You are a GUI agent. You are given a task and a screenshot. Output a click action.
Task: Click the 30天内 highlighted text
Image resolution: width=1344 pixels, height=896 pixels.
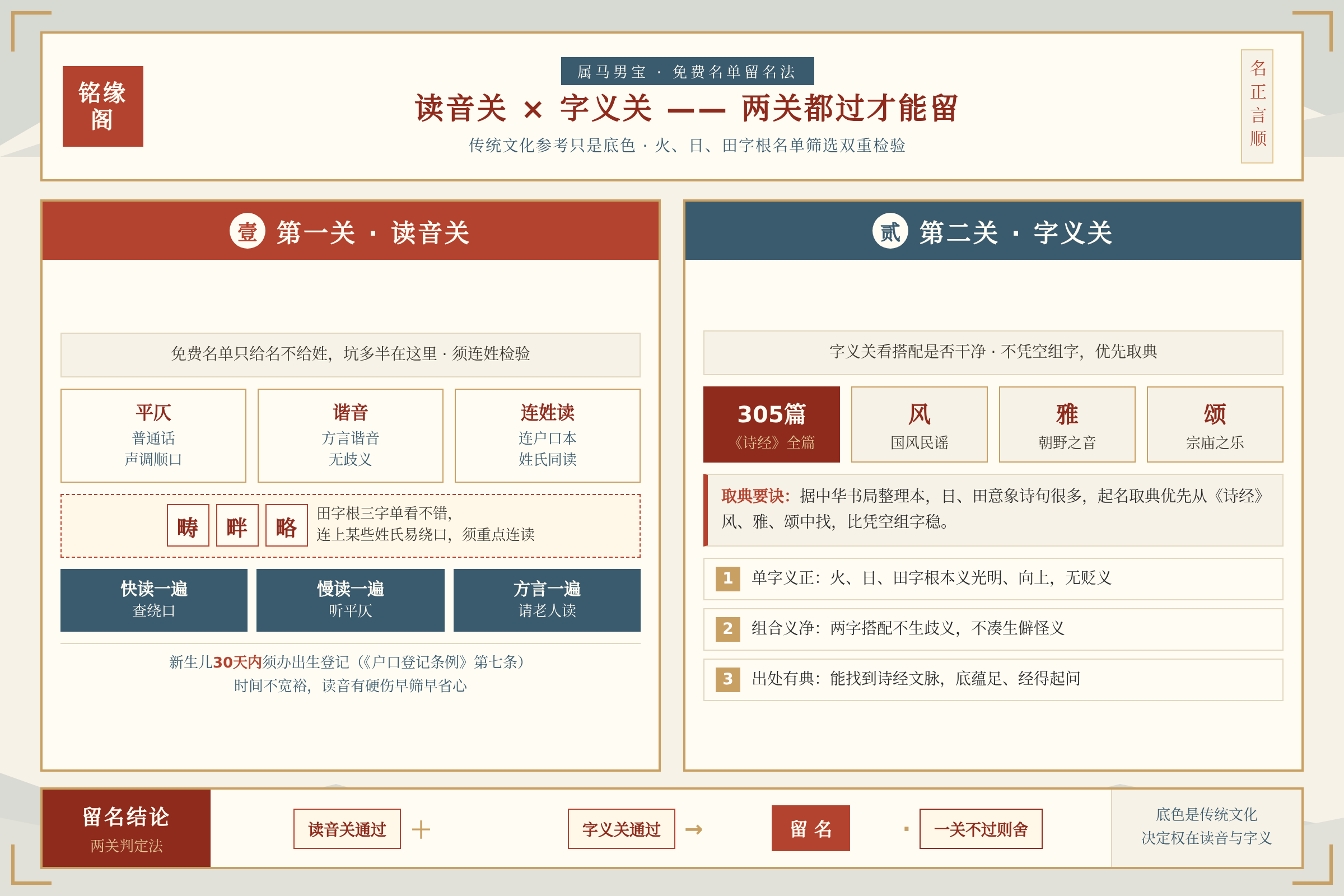coord(237,663)
